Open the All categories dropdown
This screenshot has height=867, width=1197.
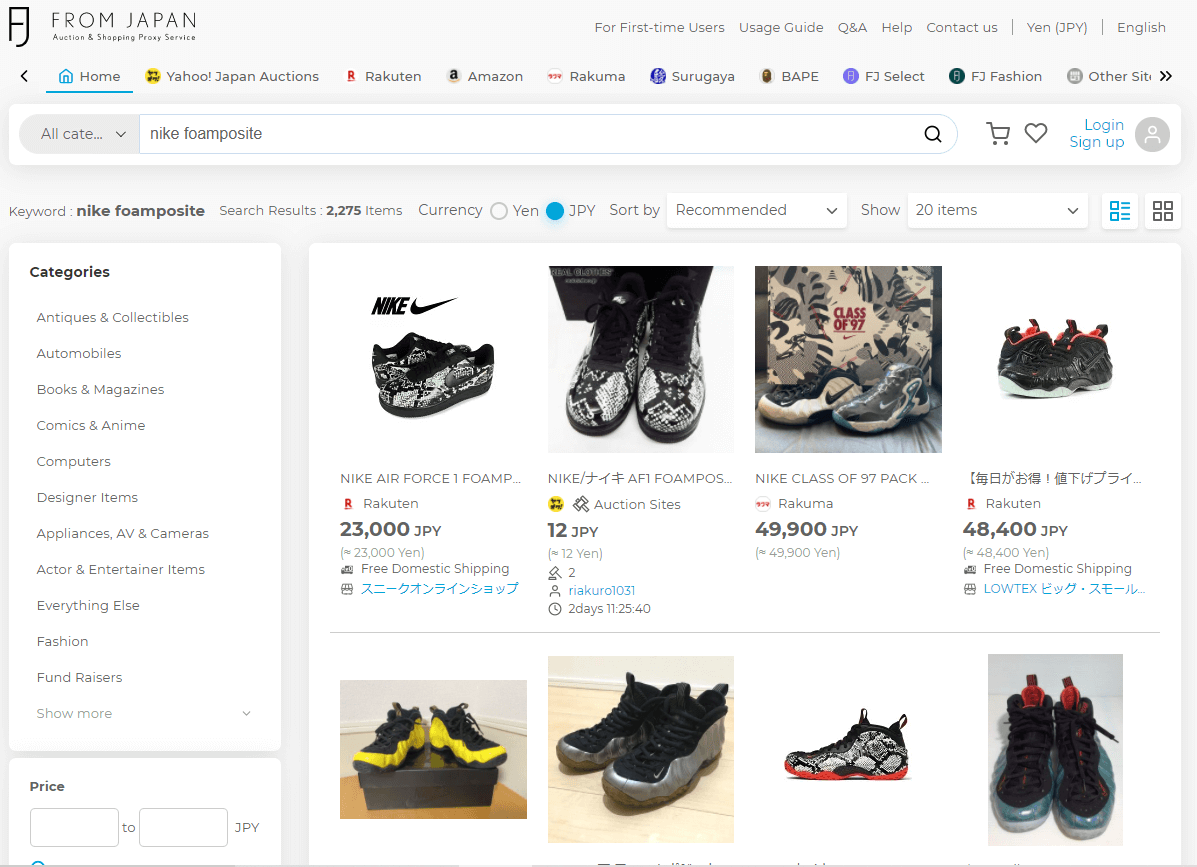pos(80,134)
